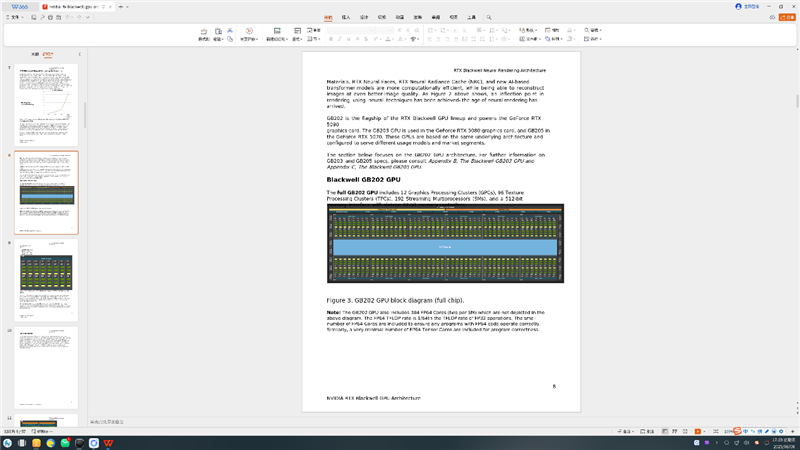Viewport: 800px width, 450px height.
Task: Click the ribbon search magnifier icon
Action: pyautogui.click(x=489, y=17)
